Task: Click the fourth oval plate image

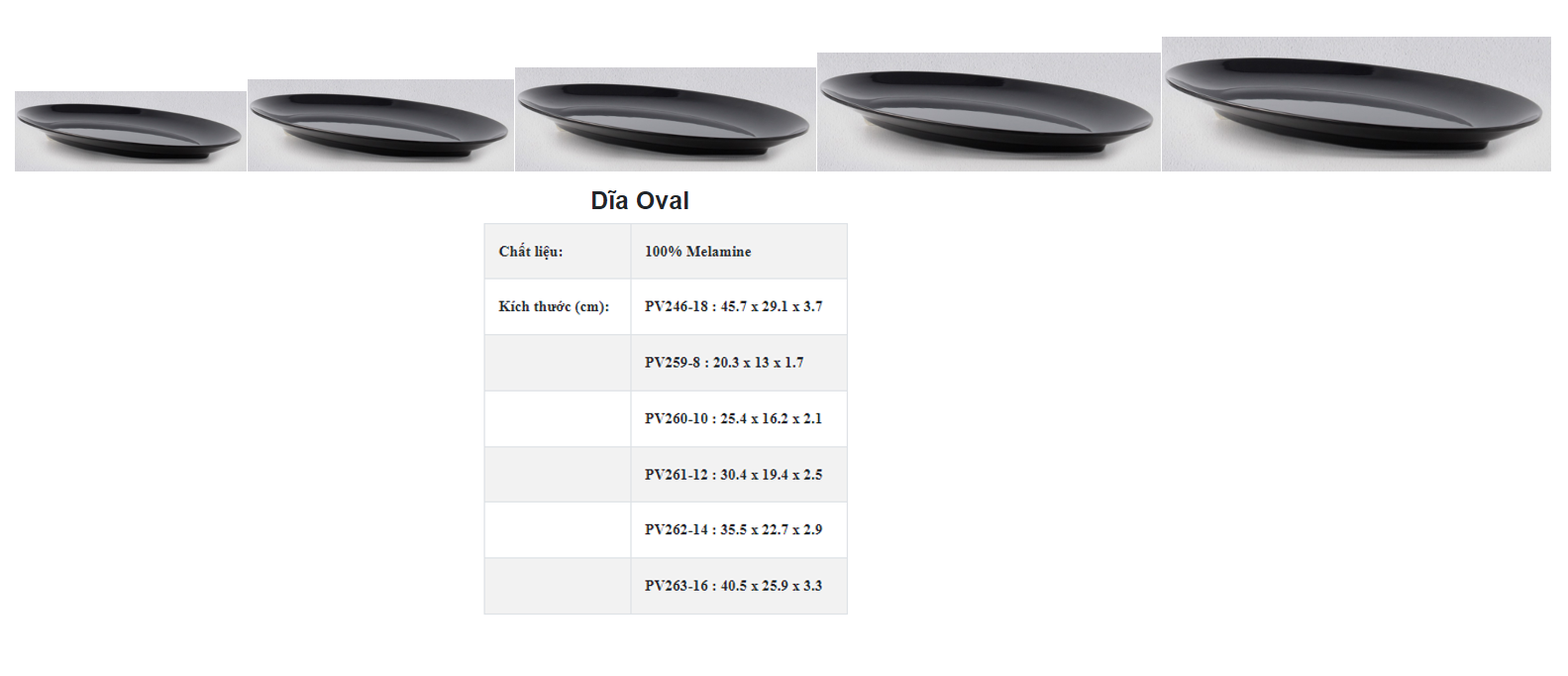Action: click(x=989, y=112)
